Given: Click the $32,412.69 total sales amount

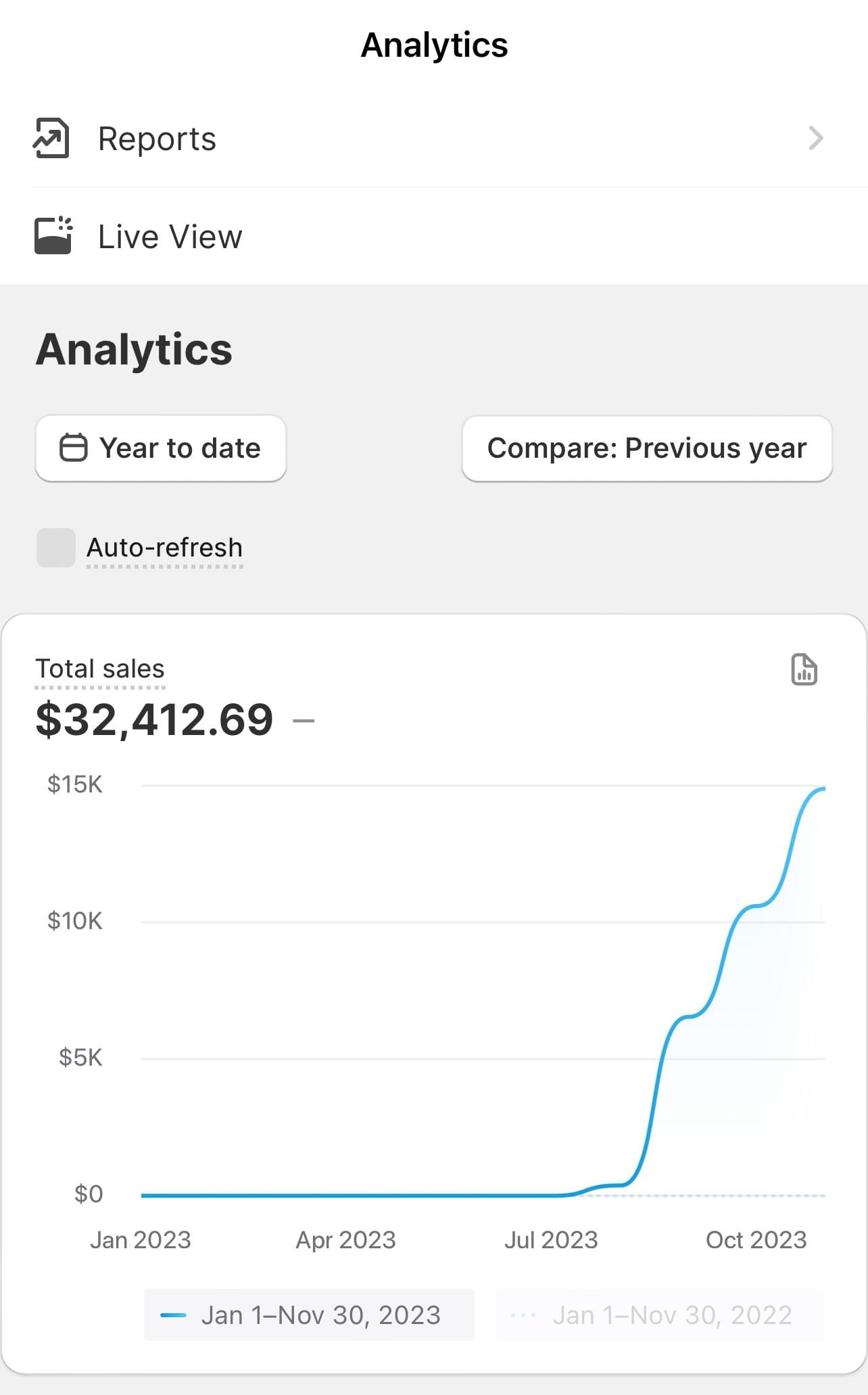Looking at the screenshot, I should [154, 719].
